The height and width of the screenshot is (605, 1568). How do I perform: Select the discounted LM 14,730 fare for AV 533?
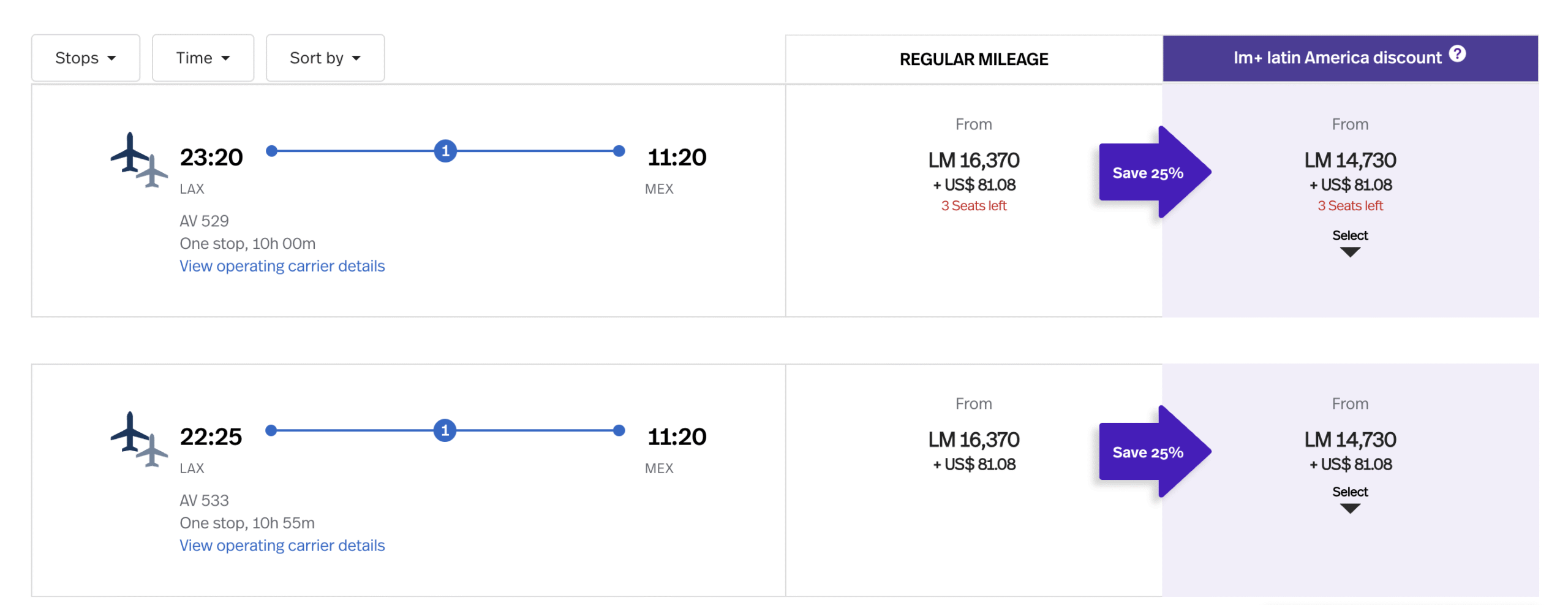1350,440
